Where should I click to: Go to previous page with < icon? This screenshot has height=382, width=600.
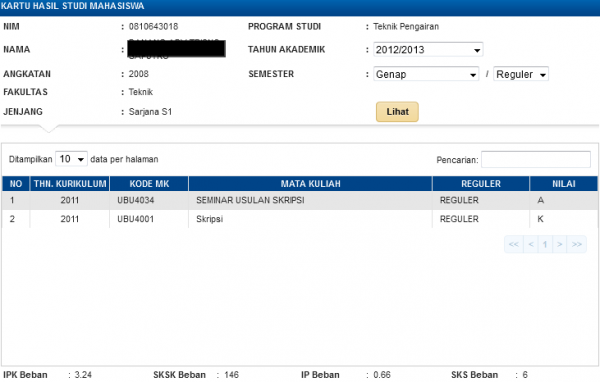(531, 244)
